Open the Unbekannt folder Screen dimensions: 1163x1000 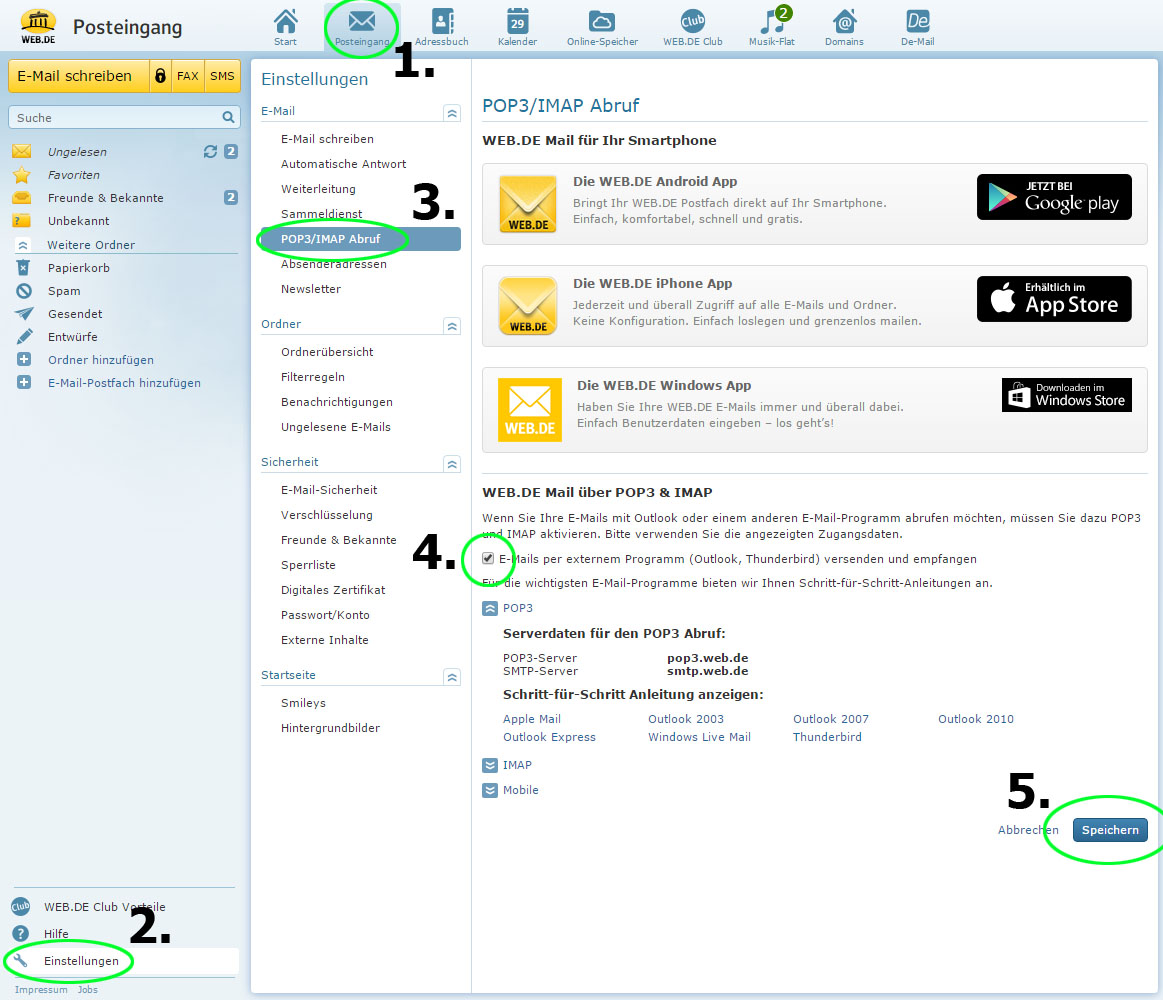(79, 220)
